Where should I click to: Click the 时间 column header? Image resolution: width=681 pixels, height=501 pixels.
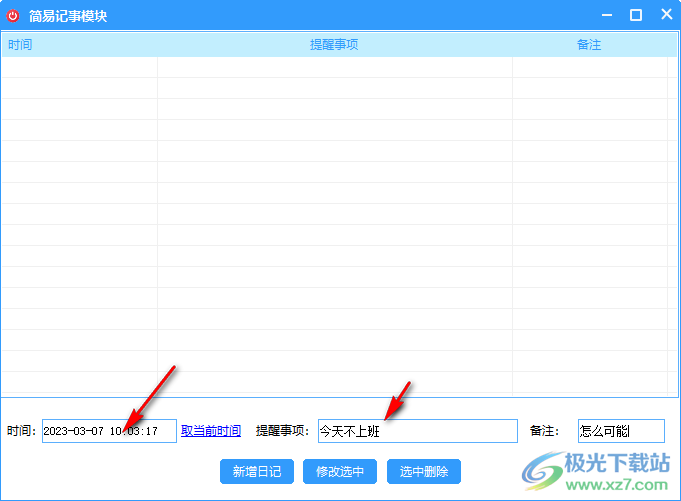tap(20, 45)
